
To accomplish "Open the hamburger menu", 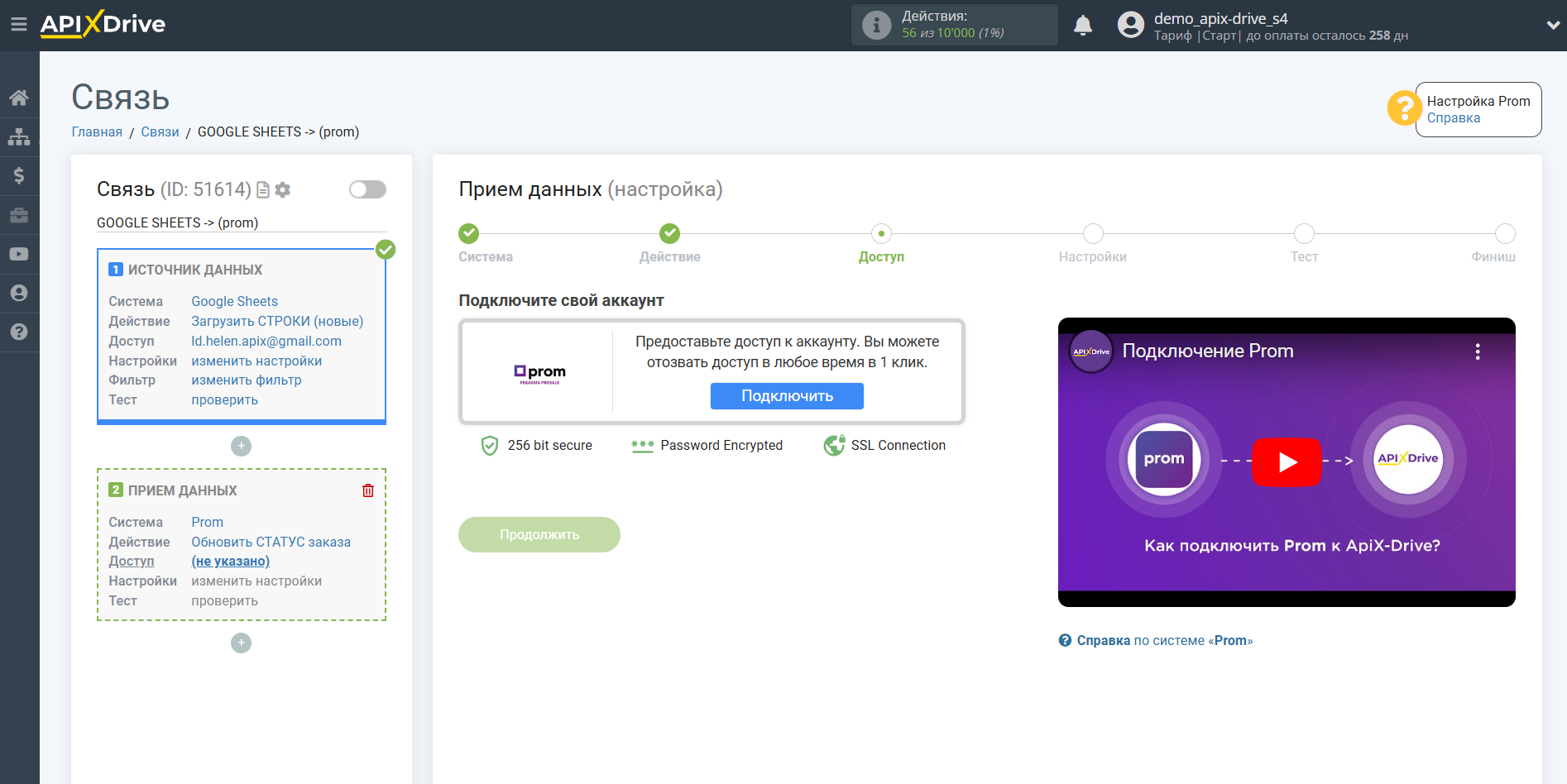I will point(18,25).
